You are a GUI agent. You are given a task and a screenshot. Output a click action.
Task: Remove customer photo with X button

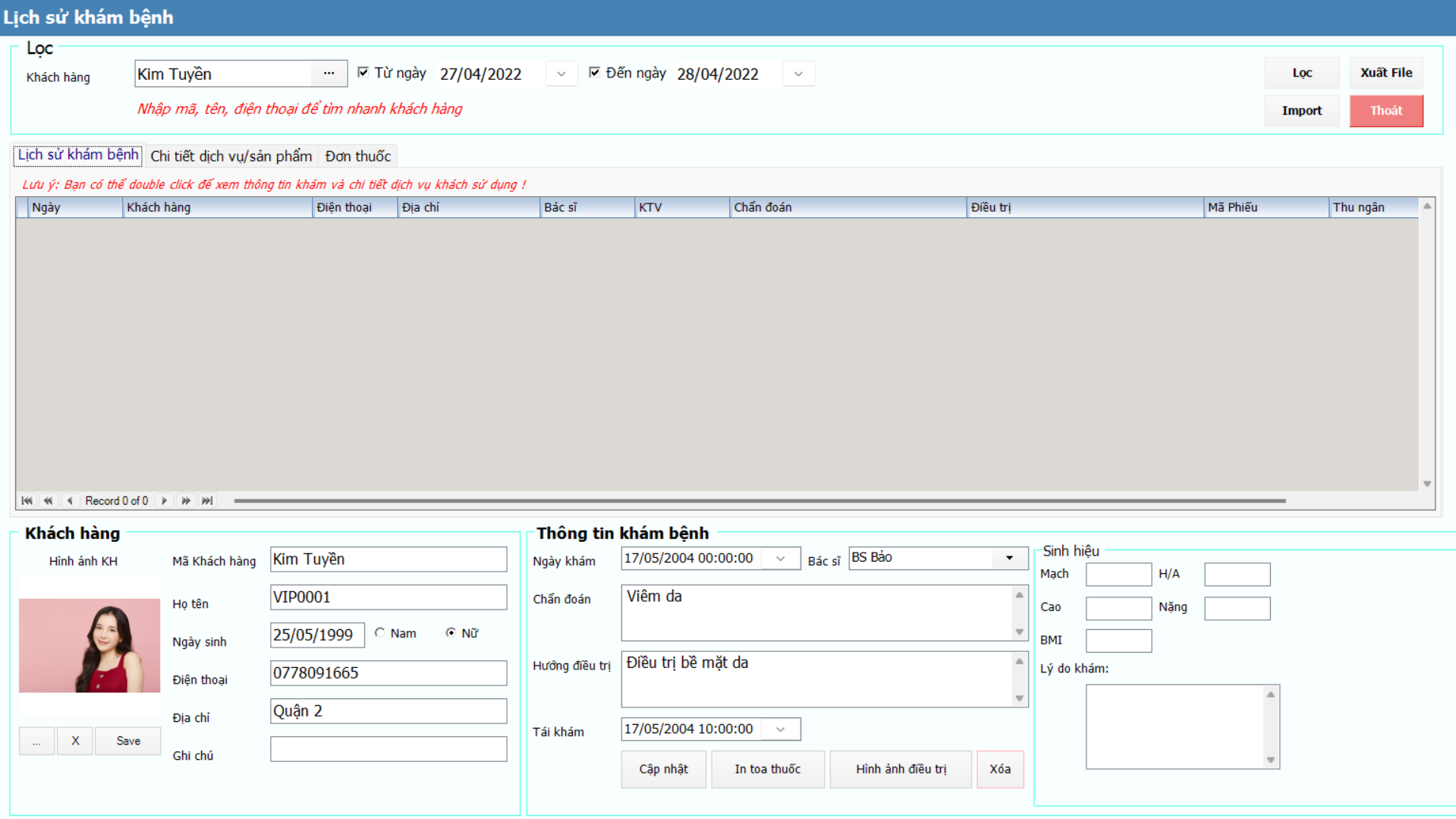coord(74,741)
